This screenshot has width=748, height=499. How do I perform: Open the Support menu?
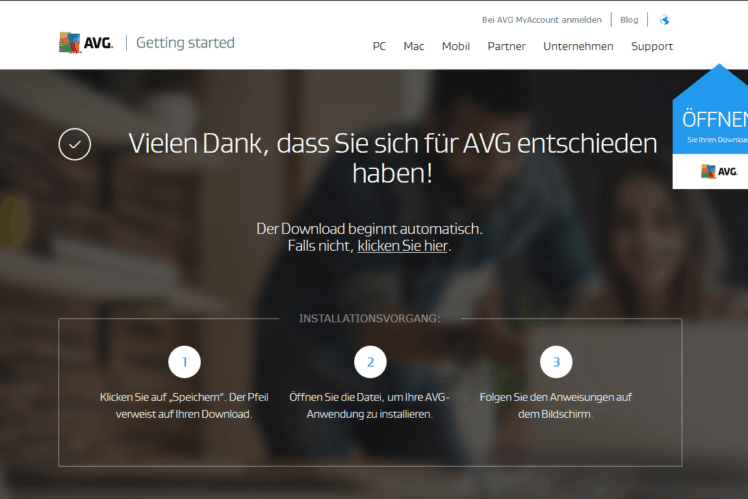coord(652,46)
